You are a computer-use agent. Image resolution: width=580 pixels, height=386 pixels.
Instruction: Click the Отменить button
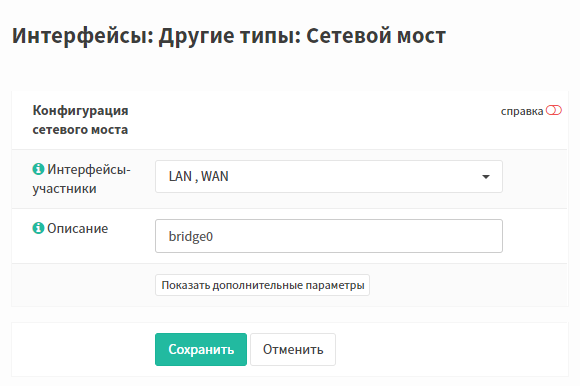click(x=293, y=349)
